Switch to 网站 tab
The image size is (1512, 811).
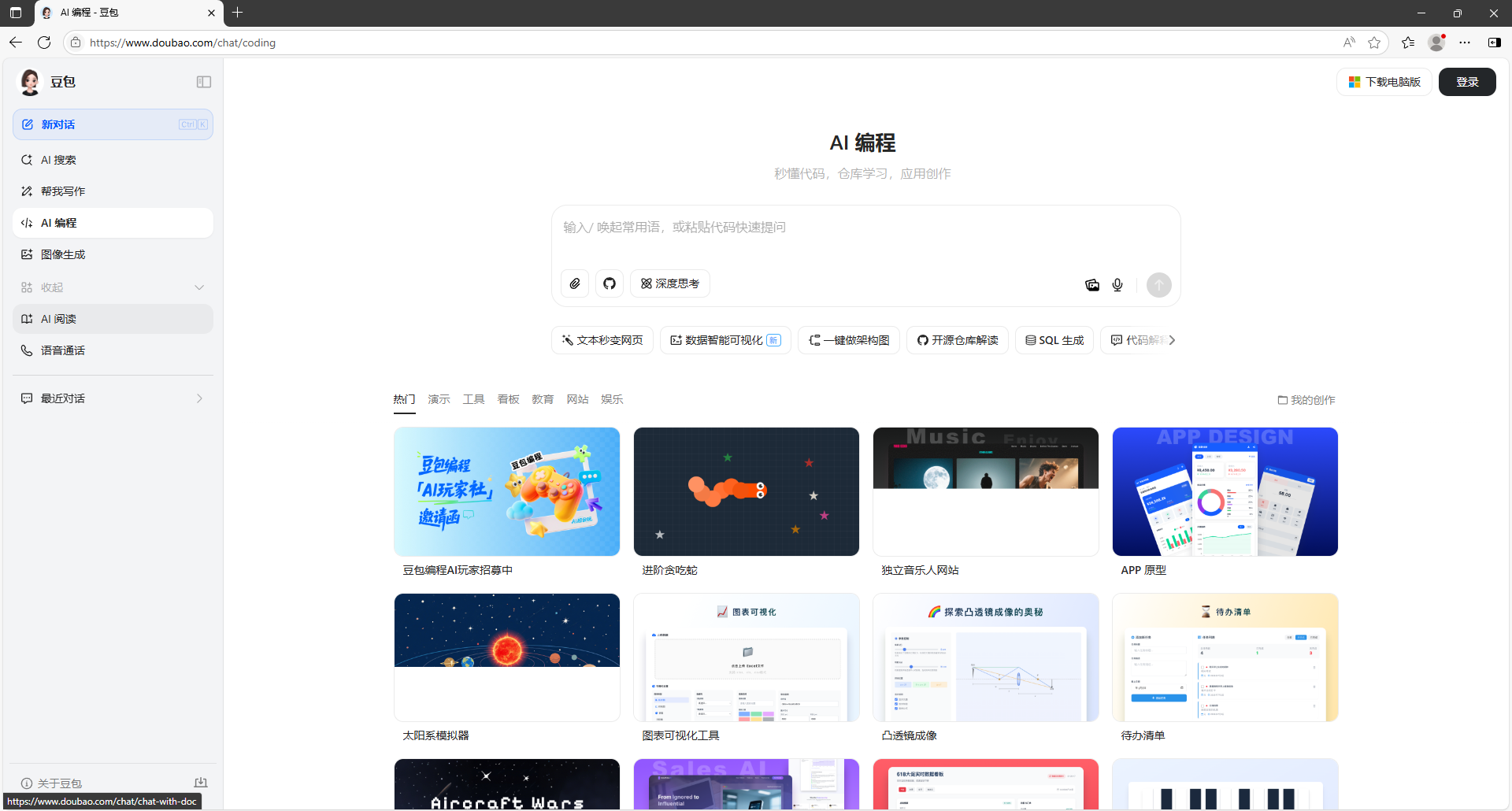click(x=577, y=400)
